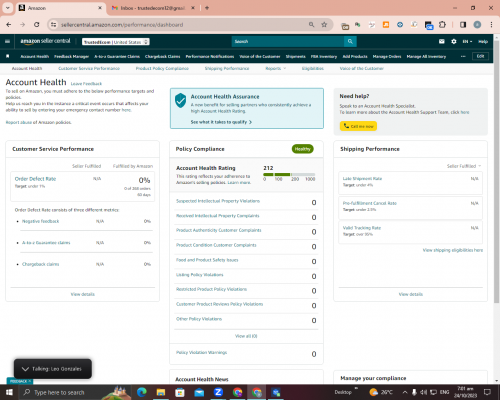Open Chrome three-dot menu

coord(491,25)
